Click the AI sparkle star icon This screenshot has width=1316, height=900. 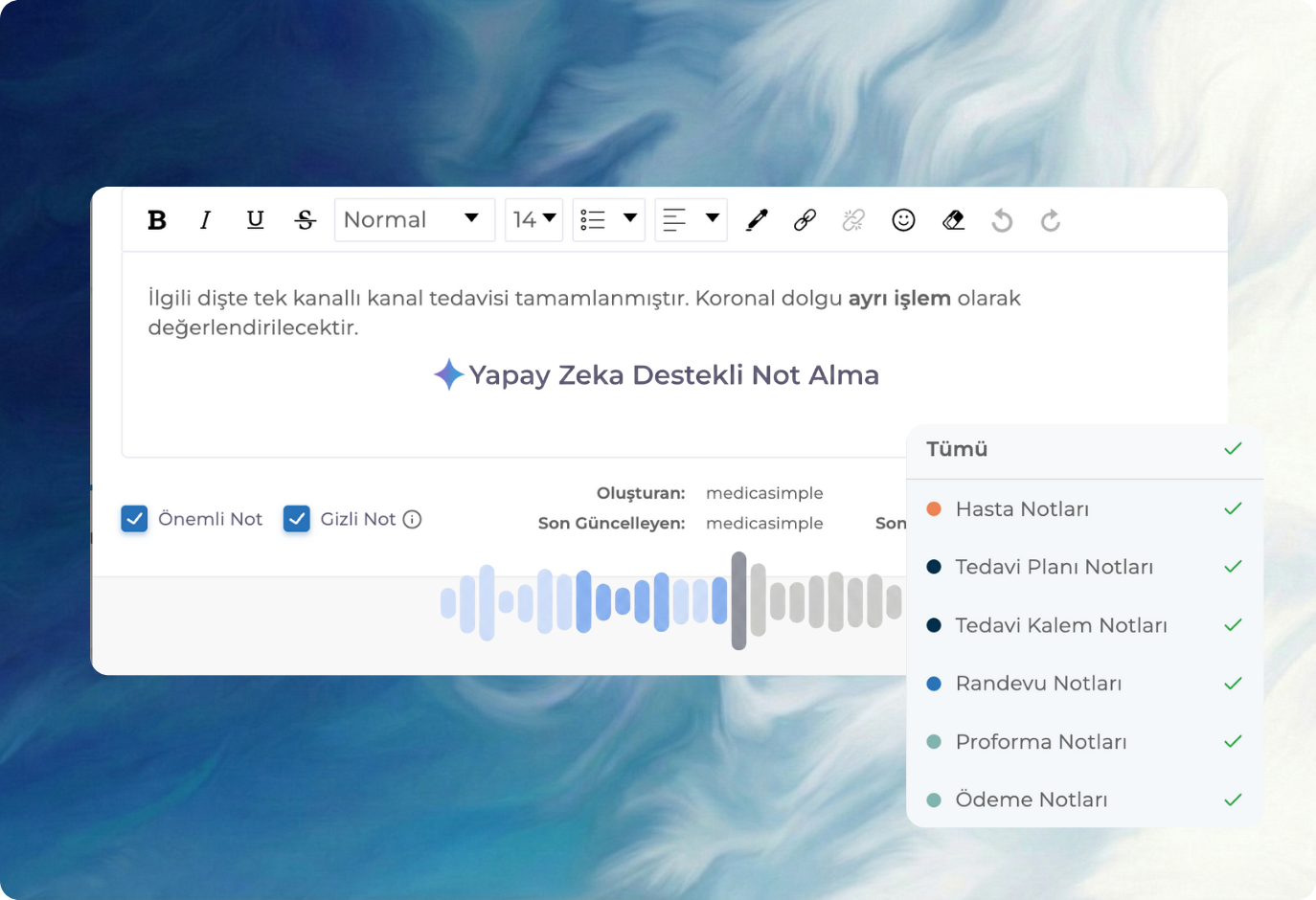point(448,374)
